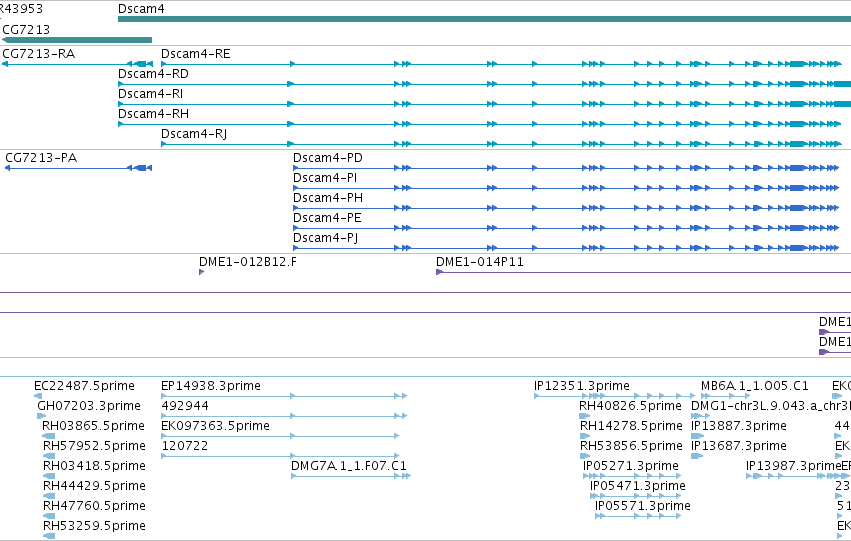This screenshot has width=851, height=541.
Task: Select transcript Dscam4-RD
Action: pyautogui.click(x=154, y=74)
